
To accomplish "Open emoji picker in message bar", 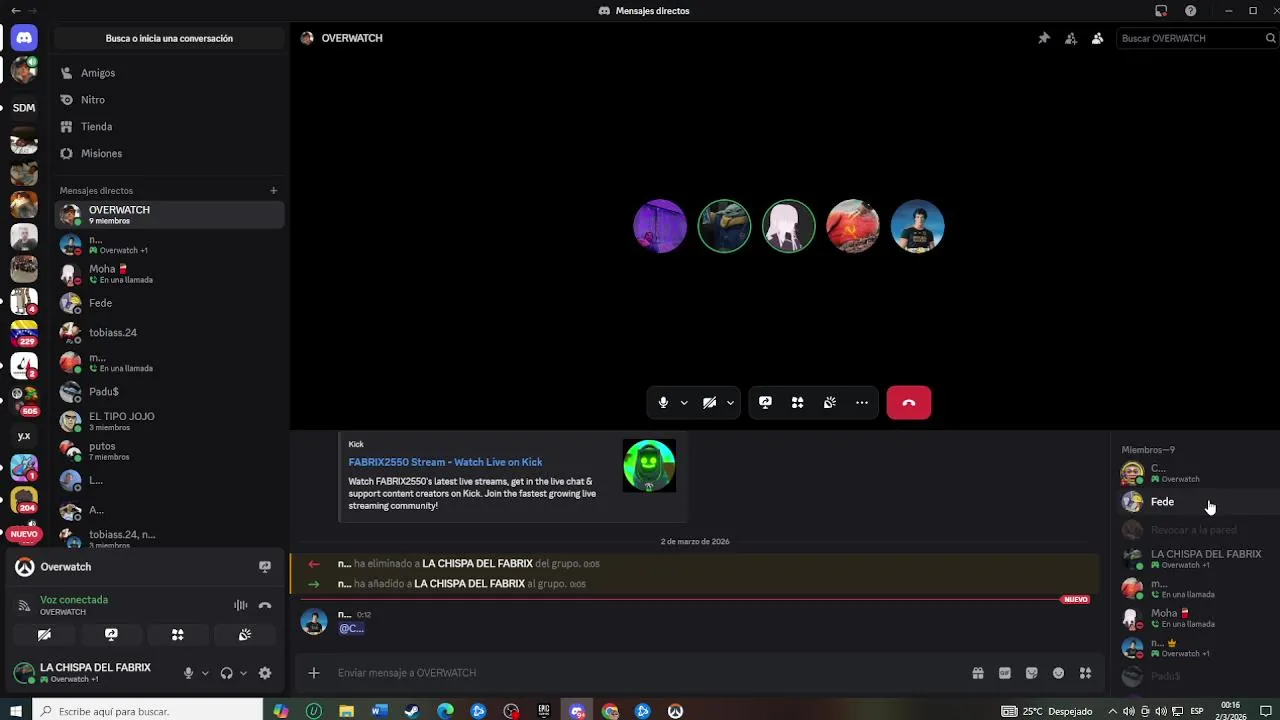I will 1058,673.
